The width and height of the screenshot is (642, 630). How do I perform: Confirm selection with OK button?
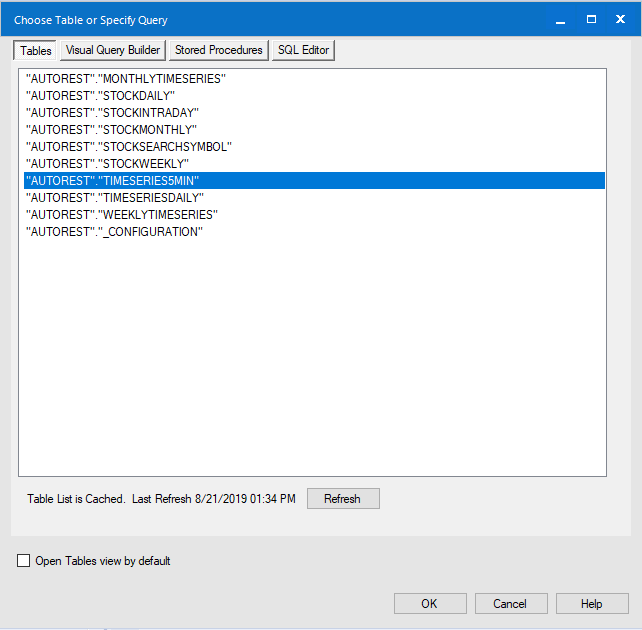click(429, 604)
